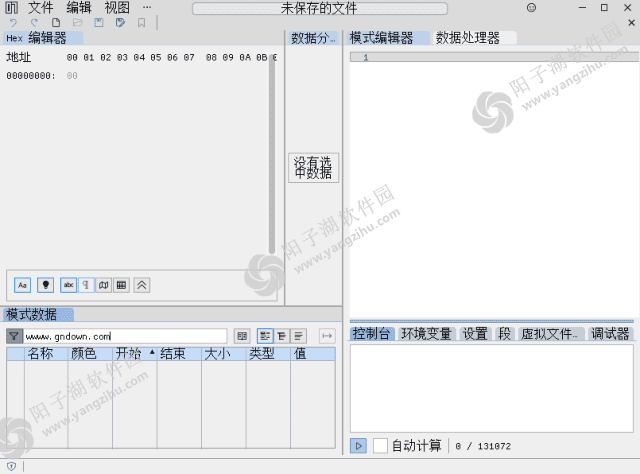Click the www.gndown.com filter field

pyautogui.click(x=125, y=336)
